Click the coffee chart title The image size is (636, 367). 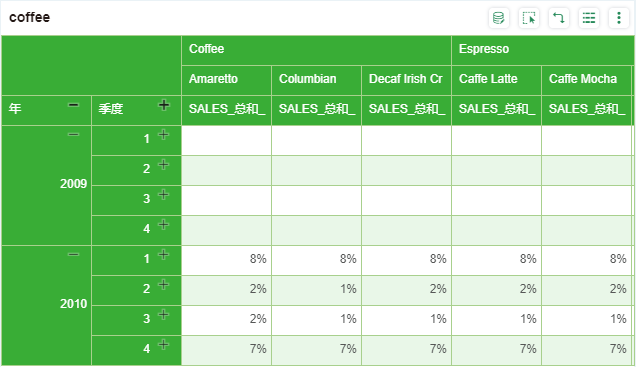pos(30,17)
